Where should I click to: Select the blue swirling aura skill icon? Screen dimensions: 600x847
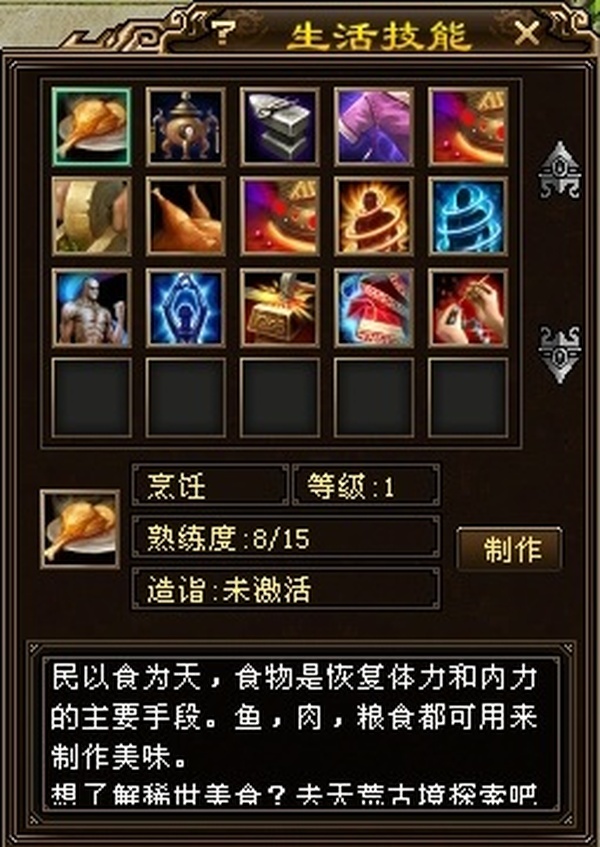point(468,216)
